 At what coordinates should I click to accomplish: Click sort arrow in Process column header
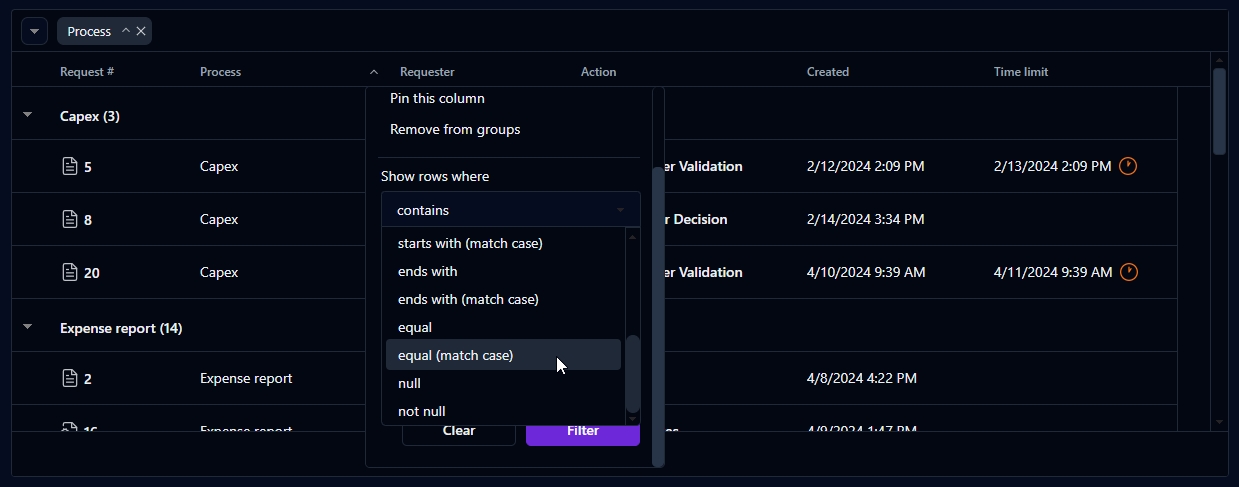tap(374, 72)
